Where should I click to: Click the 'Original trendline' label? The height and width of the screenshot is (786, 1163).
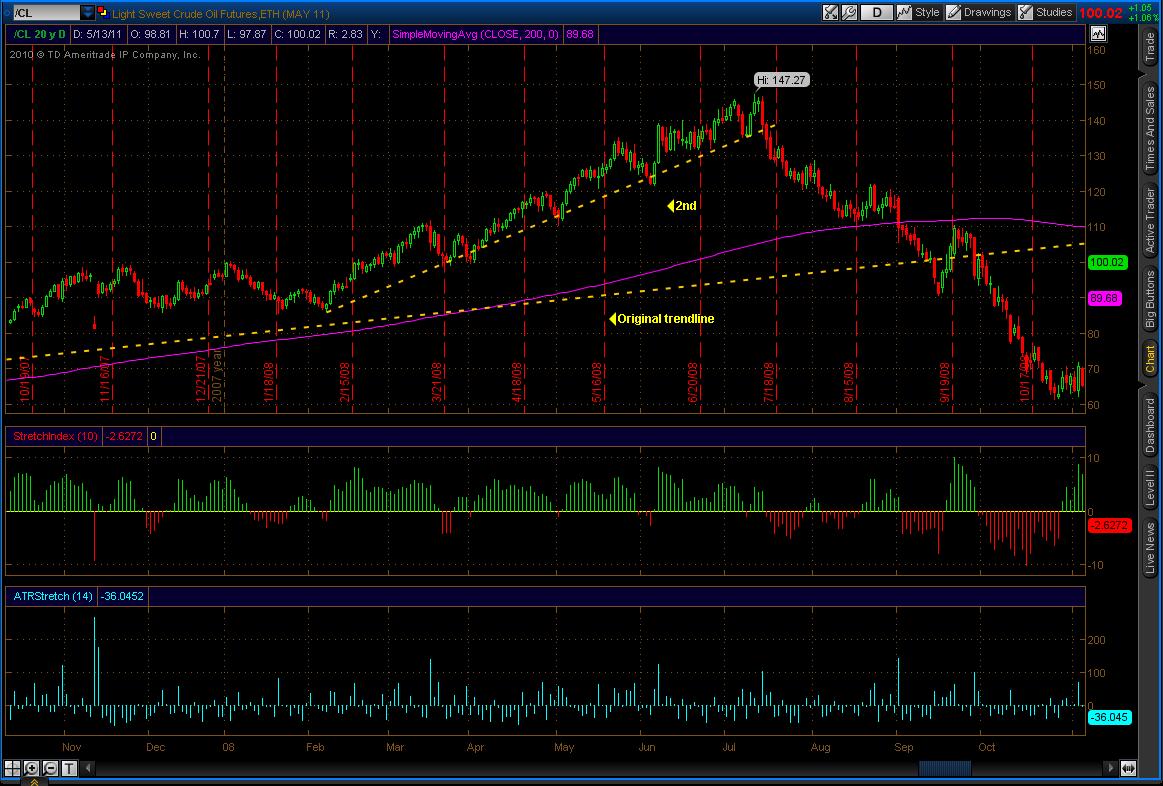(x=662, y=318)
